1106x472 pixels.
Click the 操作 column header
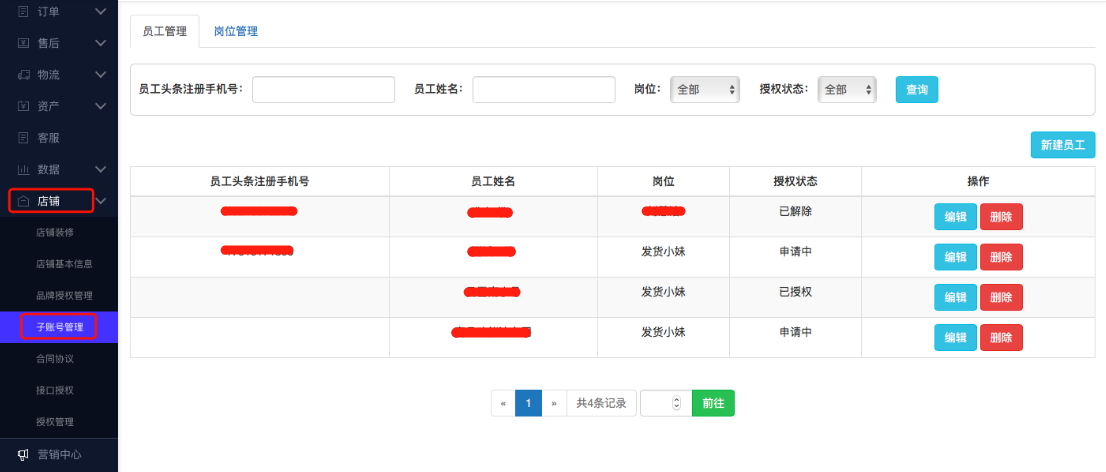point(978,181)
